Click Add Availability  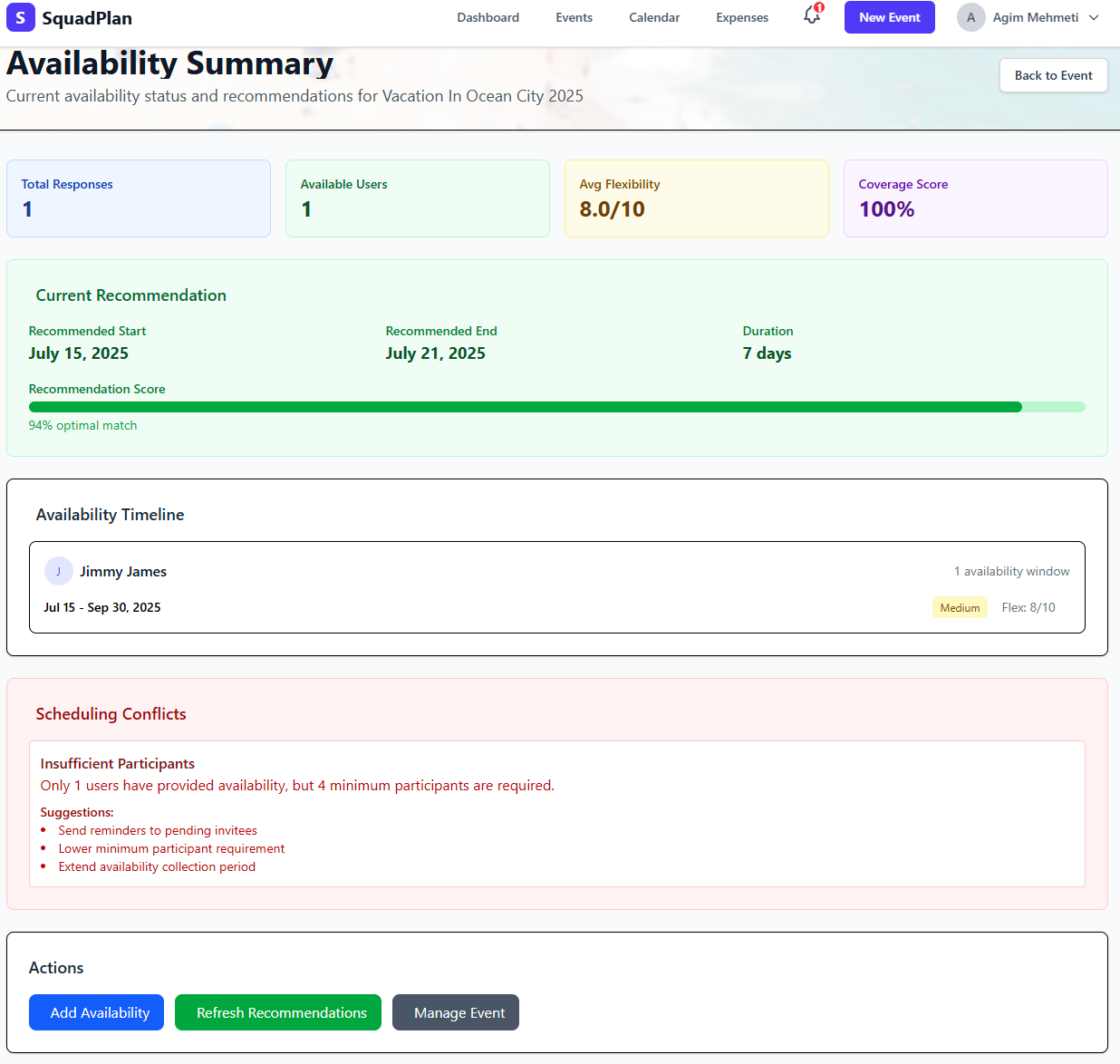coord(96,1012)
